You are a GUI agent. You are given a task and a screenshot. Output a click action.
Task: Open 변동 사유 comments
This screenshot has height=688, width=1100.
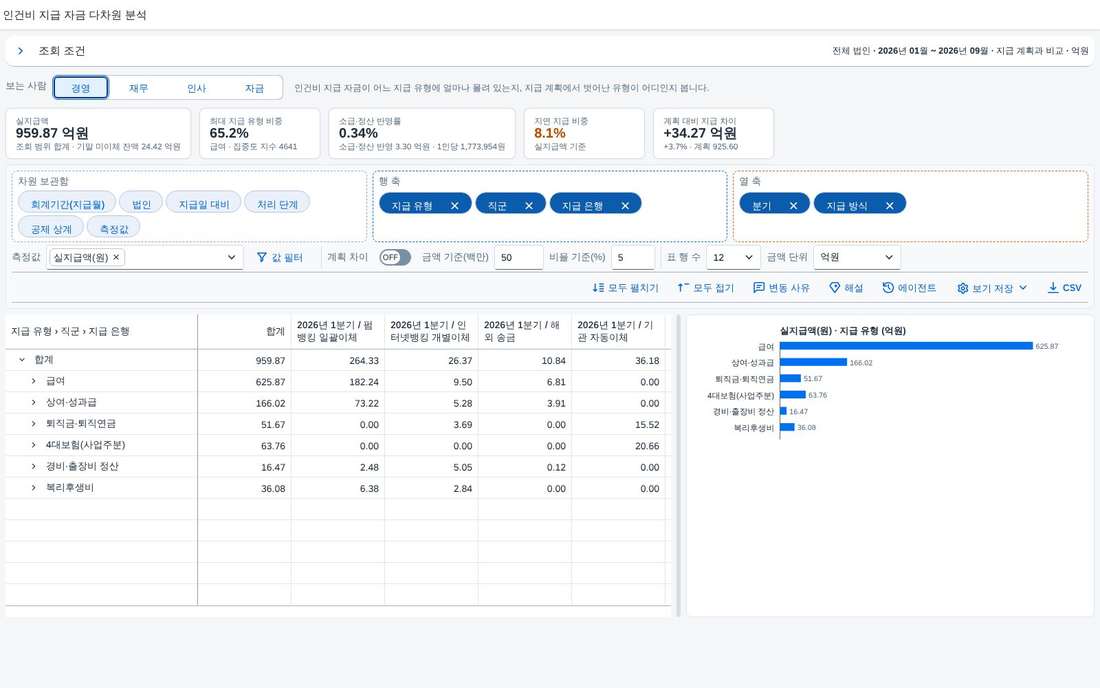pyautogui.click(x=781, y=288)
